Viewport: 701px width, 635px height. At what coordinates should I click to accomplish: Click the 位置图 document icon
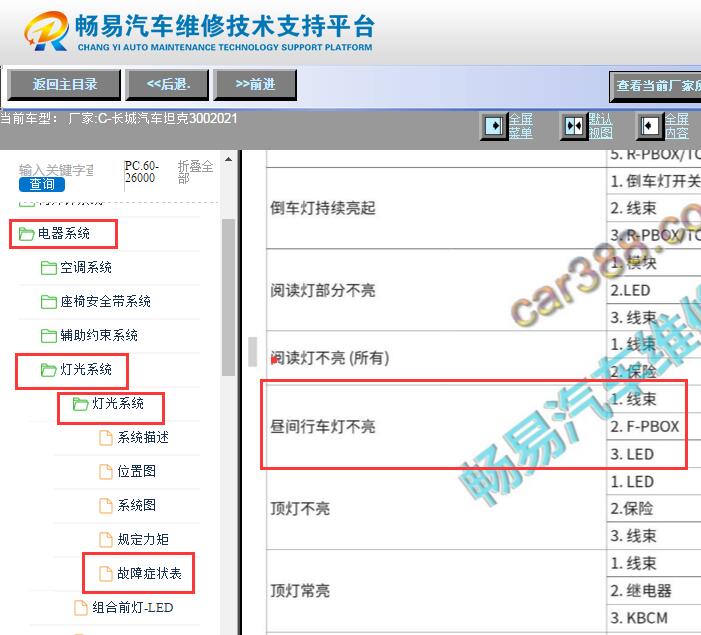106,471
